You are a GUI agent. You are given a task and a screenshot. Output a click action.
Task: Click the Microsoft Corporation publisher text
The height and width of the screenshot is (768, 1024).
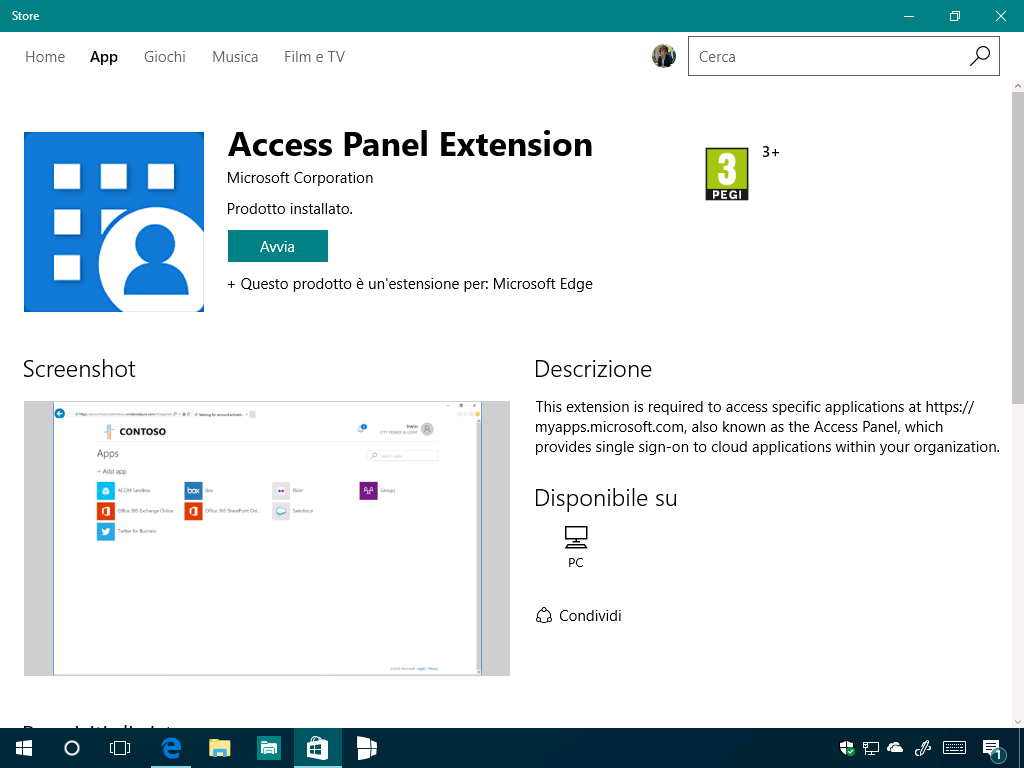(300, 178)
